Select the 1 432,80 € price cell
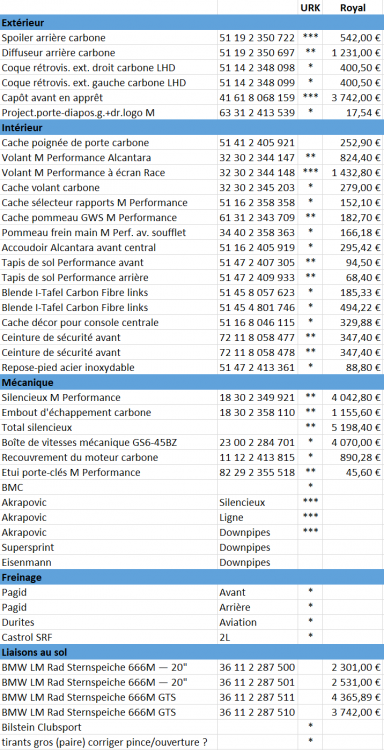 pyautogui.click(x=353, y=173)
